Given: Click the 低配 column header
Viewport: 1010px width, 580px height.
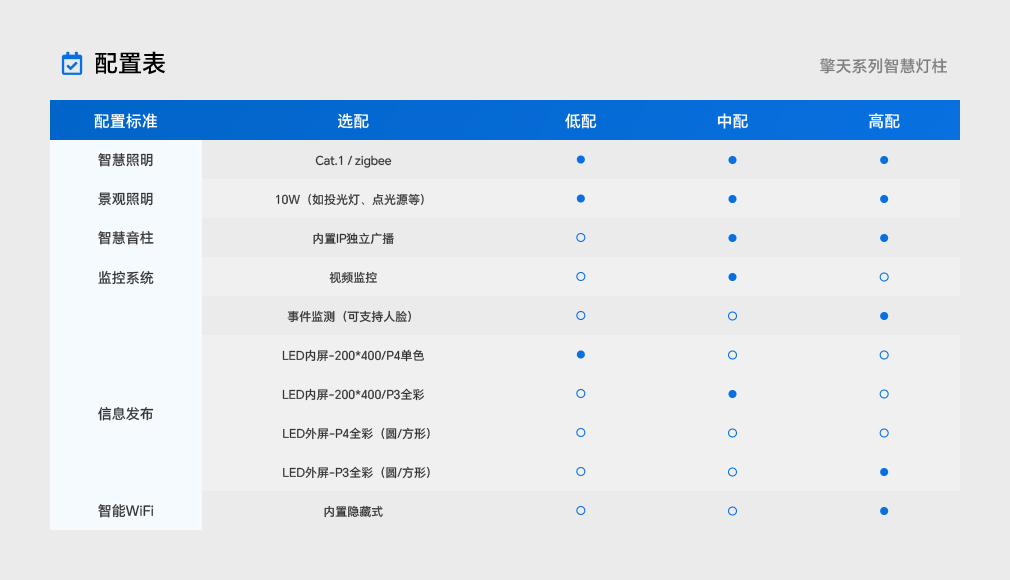Looking at the screenshot, I should pyautogui.click(x=581, y=121).
